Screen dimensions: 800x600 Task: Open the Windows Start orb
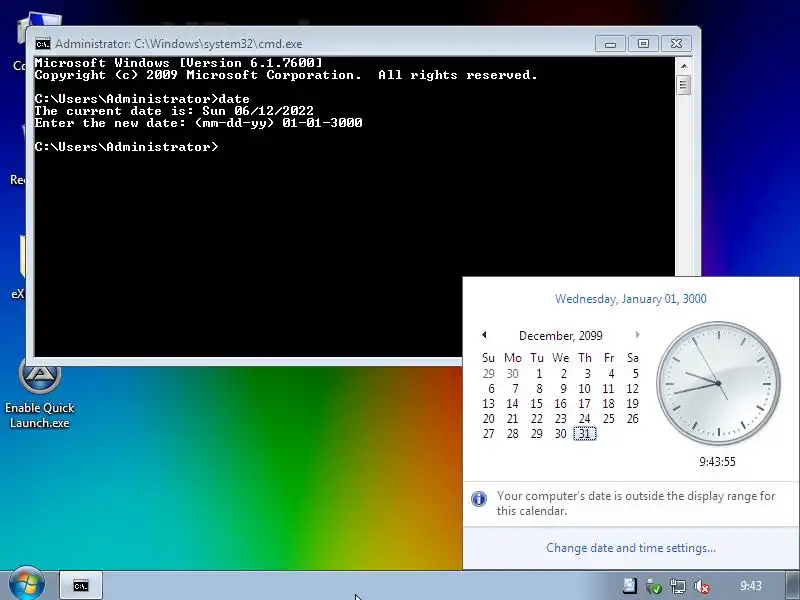click(x=27, y=584)
